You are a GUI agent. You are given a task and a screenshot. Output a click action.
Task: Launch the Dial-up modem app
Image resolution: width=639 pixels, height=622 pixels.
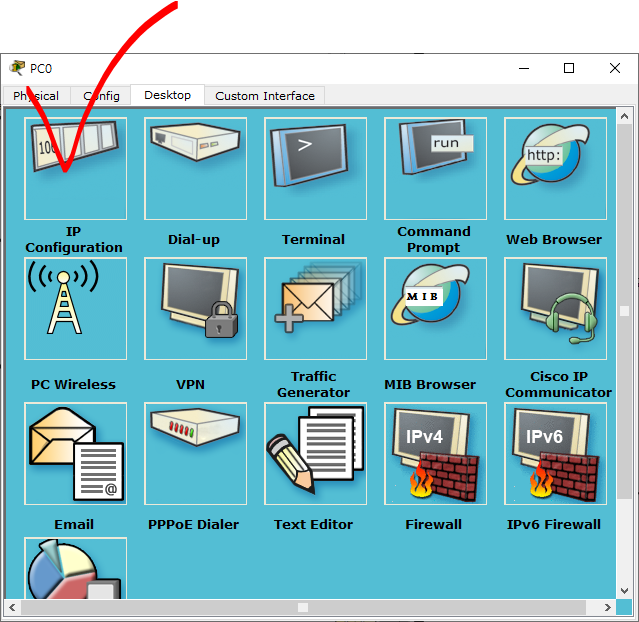tap(196, 168)
